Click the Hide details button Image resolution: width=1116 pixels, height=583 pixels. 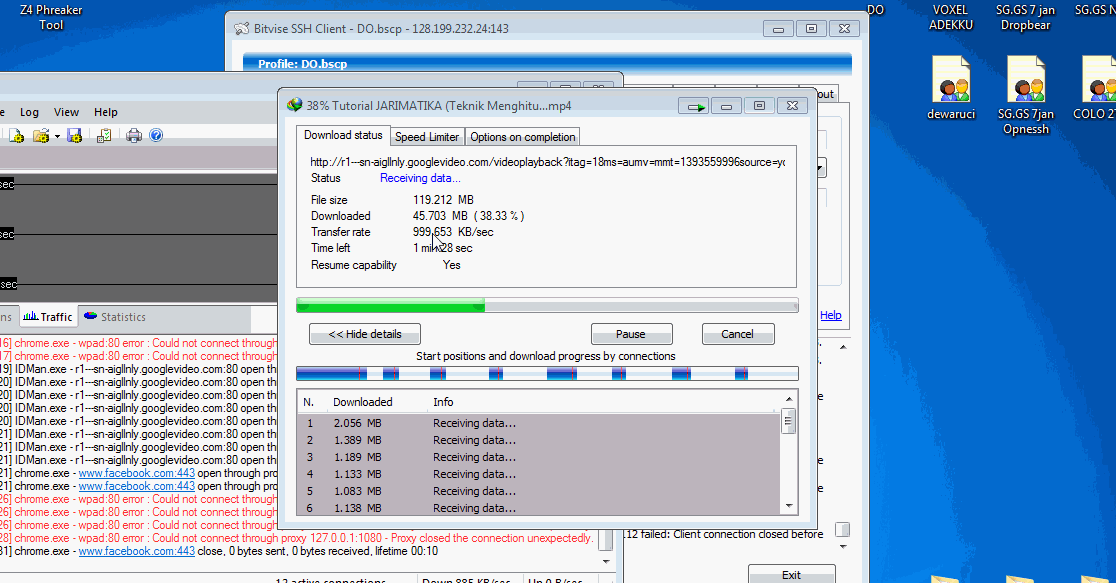tap(364, 334)
